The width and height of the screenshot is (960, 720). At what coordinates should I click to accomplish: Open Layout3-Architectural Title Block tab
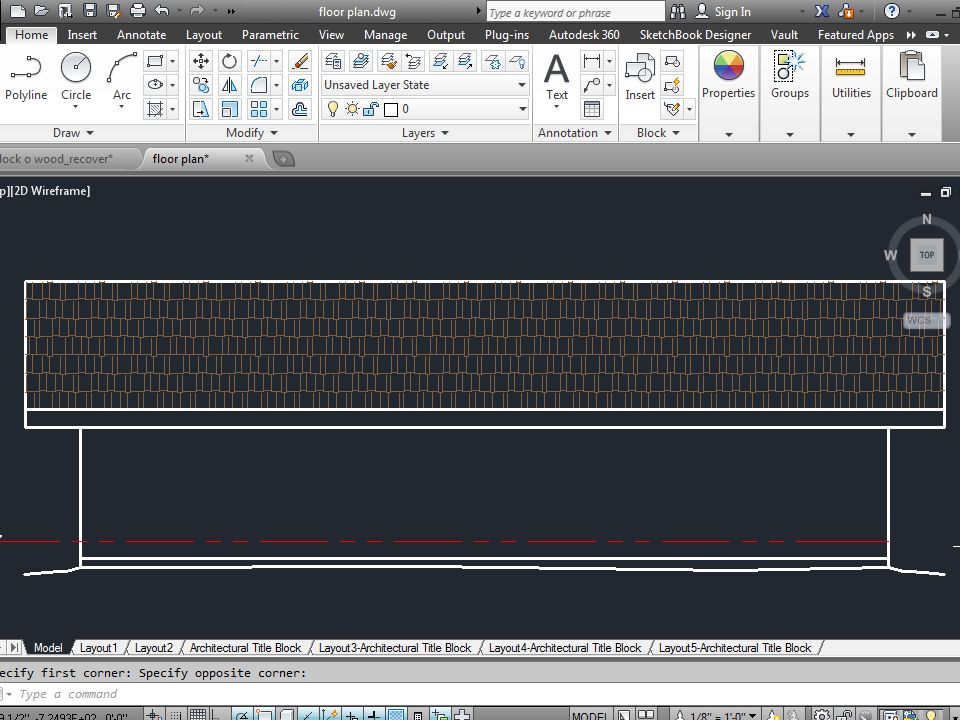pos(395,647)
